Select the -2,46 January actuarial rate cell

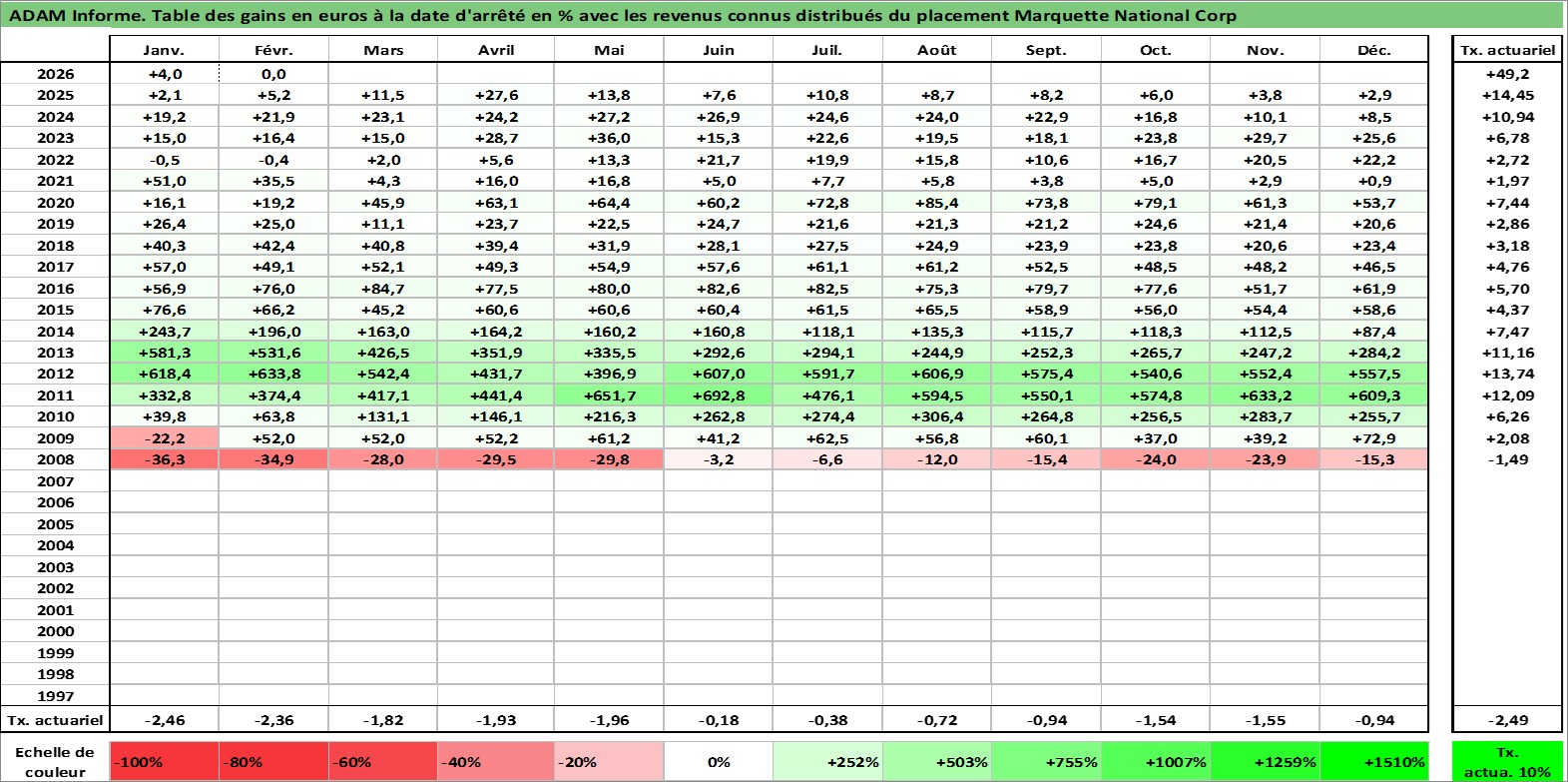pyautogui.click(x=164, y=720)
